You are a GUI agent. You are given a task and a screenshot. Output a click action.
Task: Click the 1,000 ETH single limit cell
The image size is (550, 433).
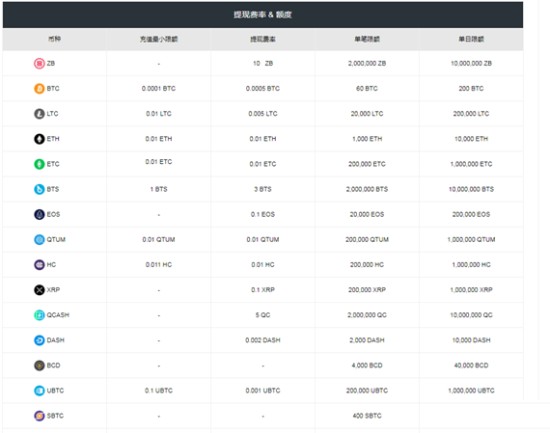pyautogui.click(x=367, y=139)
